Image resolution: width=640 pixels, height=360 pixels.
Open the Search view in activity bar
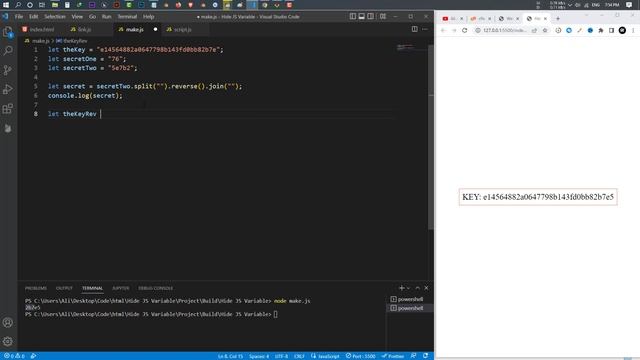click(8, 51)
